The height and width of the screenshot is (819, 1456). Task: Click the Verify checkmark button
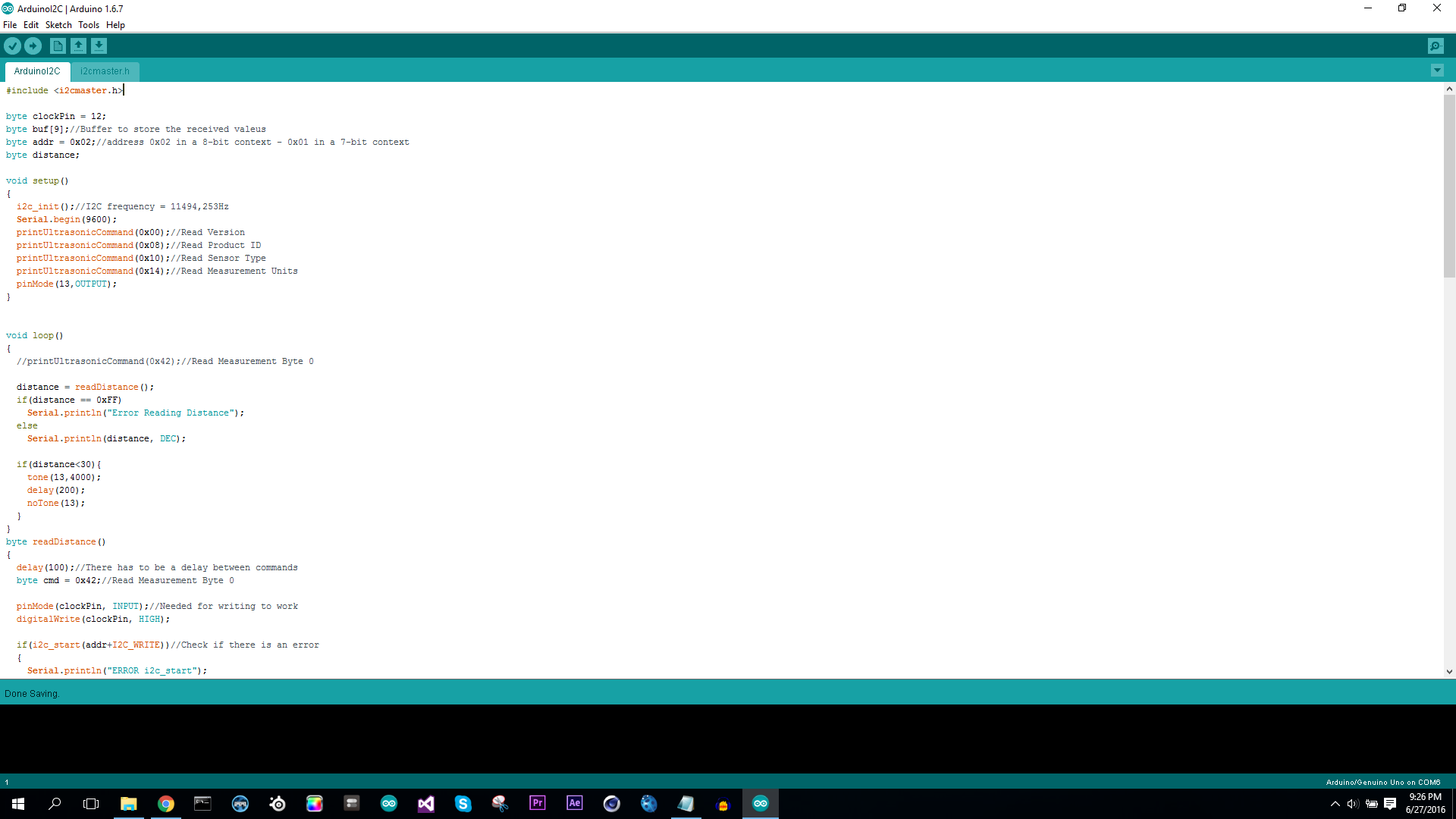coord(12,45)
